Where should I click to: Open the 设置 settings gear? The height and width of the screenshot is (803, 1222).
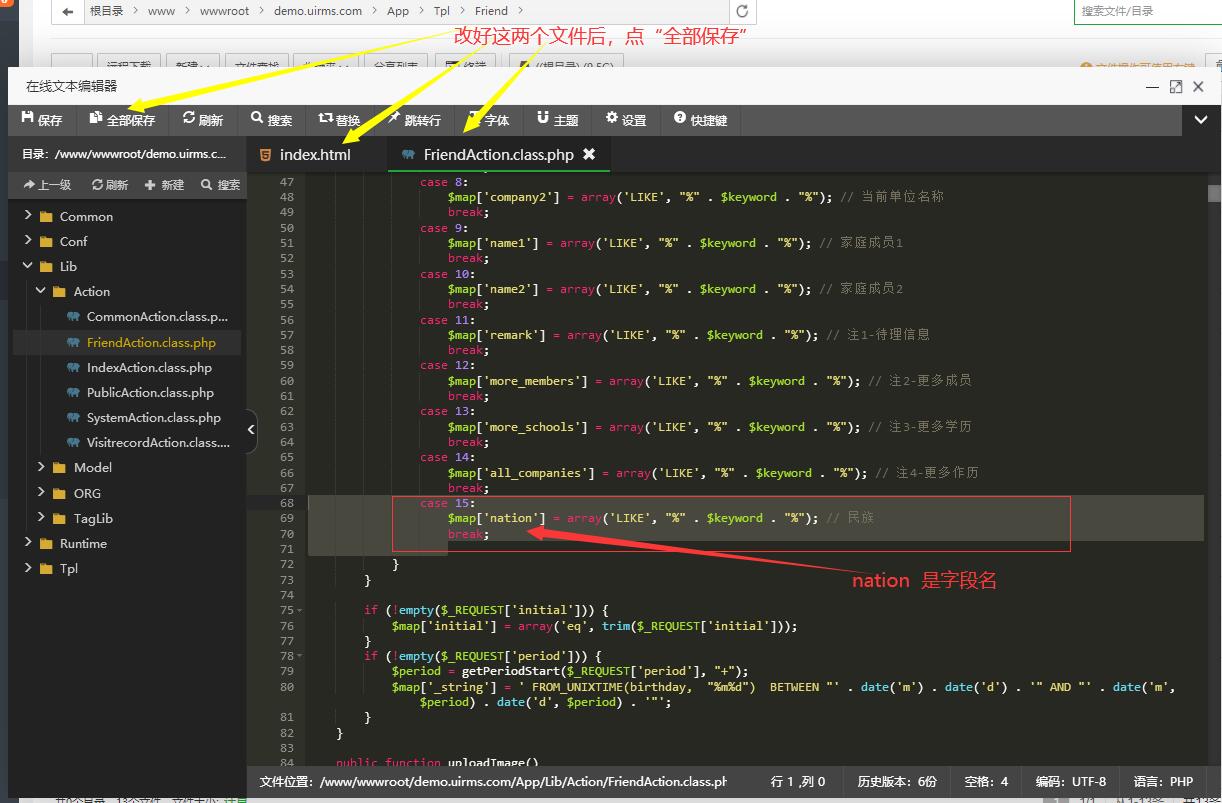tap(626, 120)
